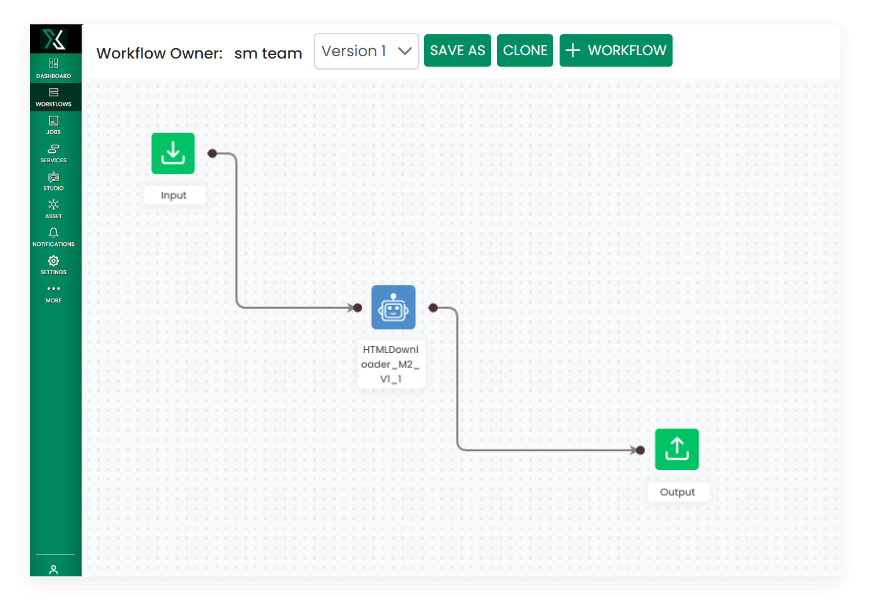Open the Dashboard from the sidebar

click(x=53, y=68)
